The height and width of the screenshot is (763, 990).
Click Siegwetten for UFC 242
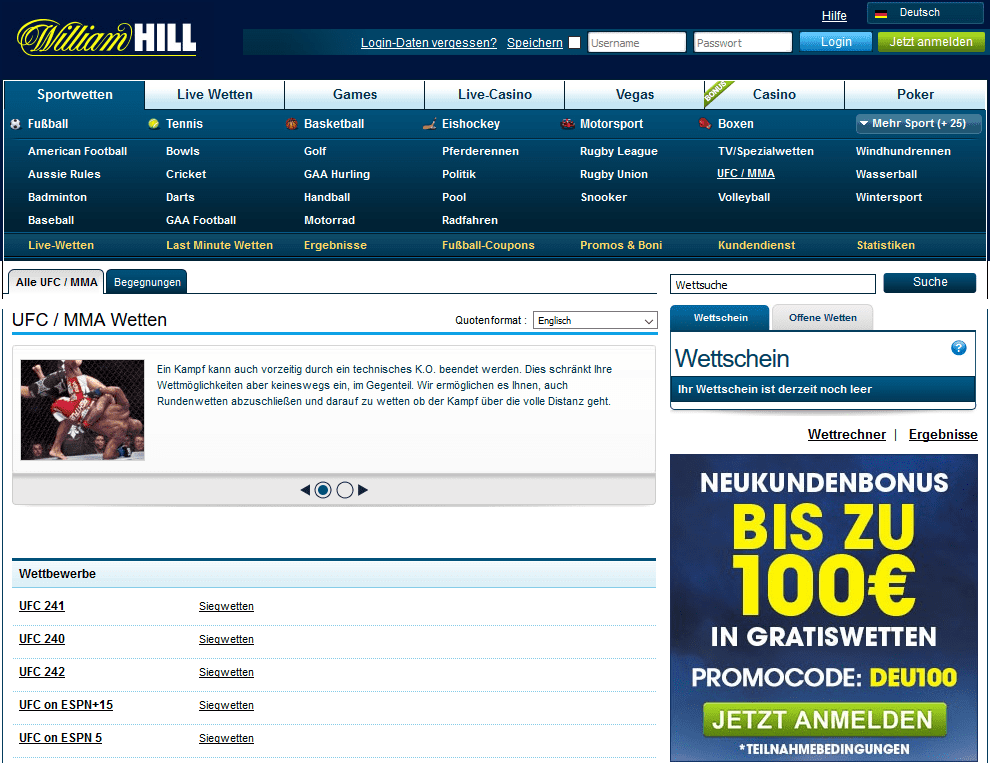[x=226, y=672]
